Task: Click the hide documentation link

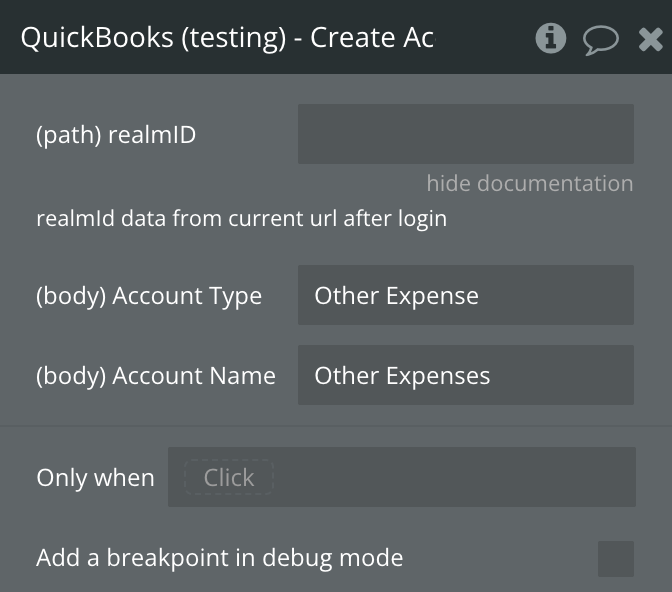Action: click(529, 183)
